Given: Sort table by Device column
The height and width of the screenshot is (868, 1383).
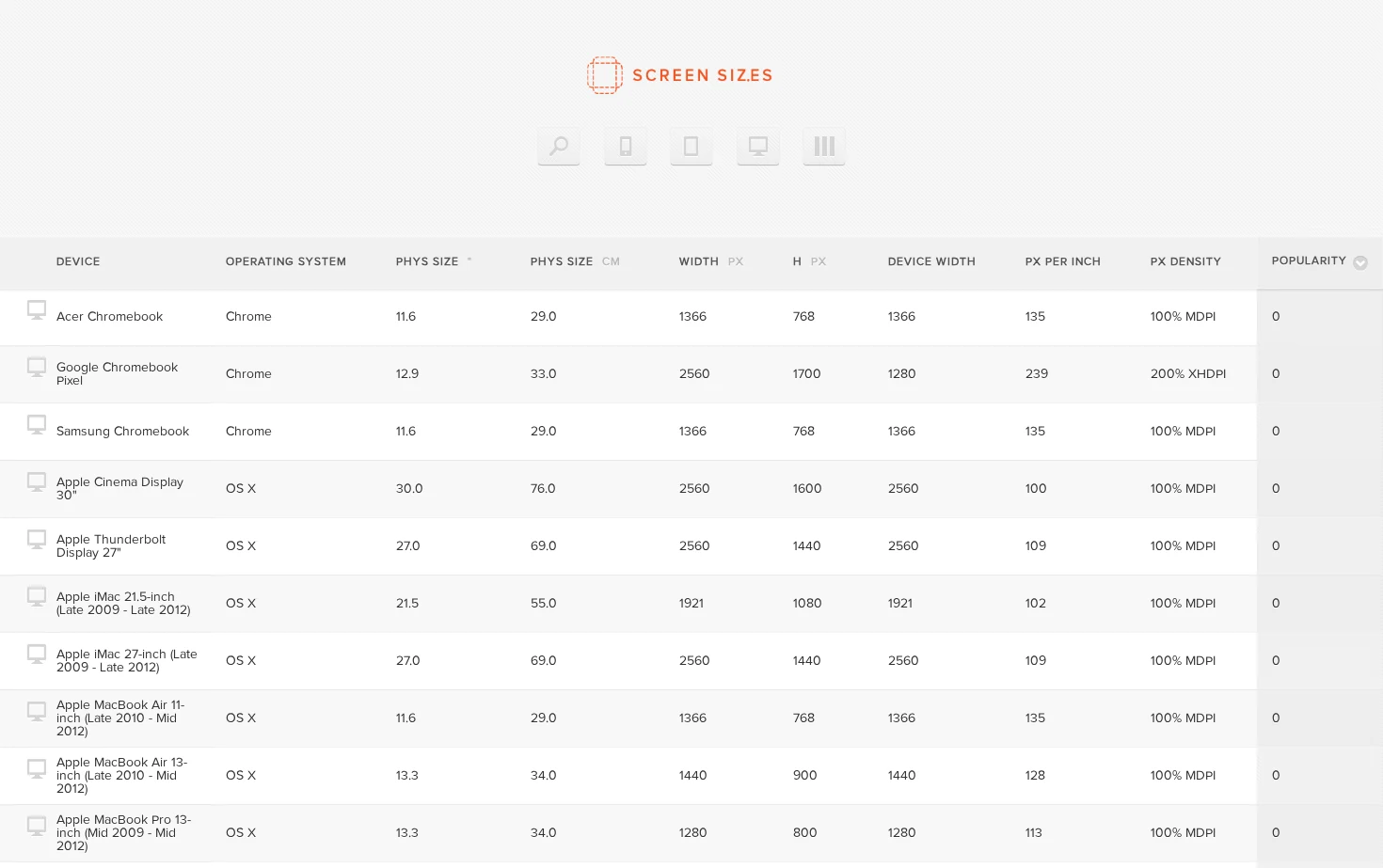Looking at the screenshot, I should click(78, 261).
